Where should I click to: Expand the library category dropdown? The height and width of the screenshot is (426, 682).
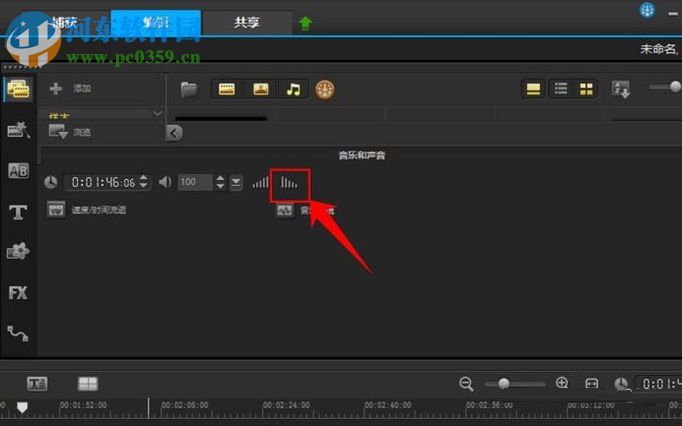click(157, 114)
